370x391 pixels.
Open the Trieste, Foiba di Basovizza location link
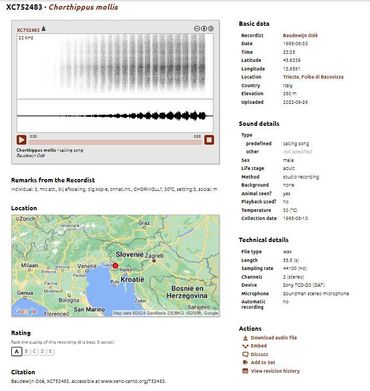point(313,77)
